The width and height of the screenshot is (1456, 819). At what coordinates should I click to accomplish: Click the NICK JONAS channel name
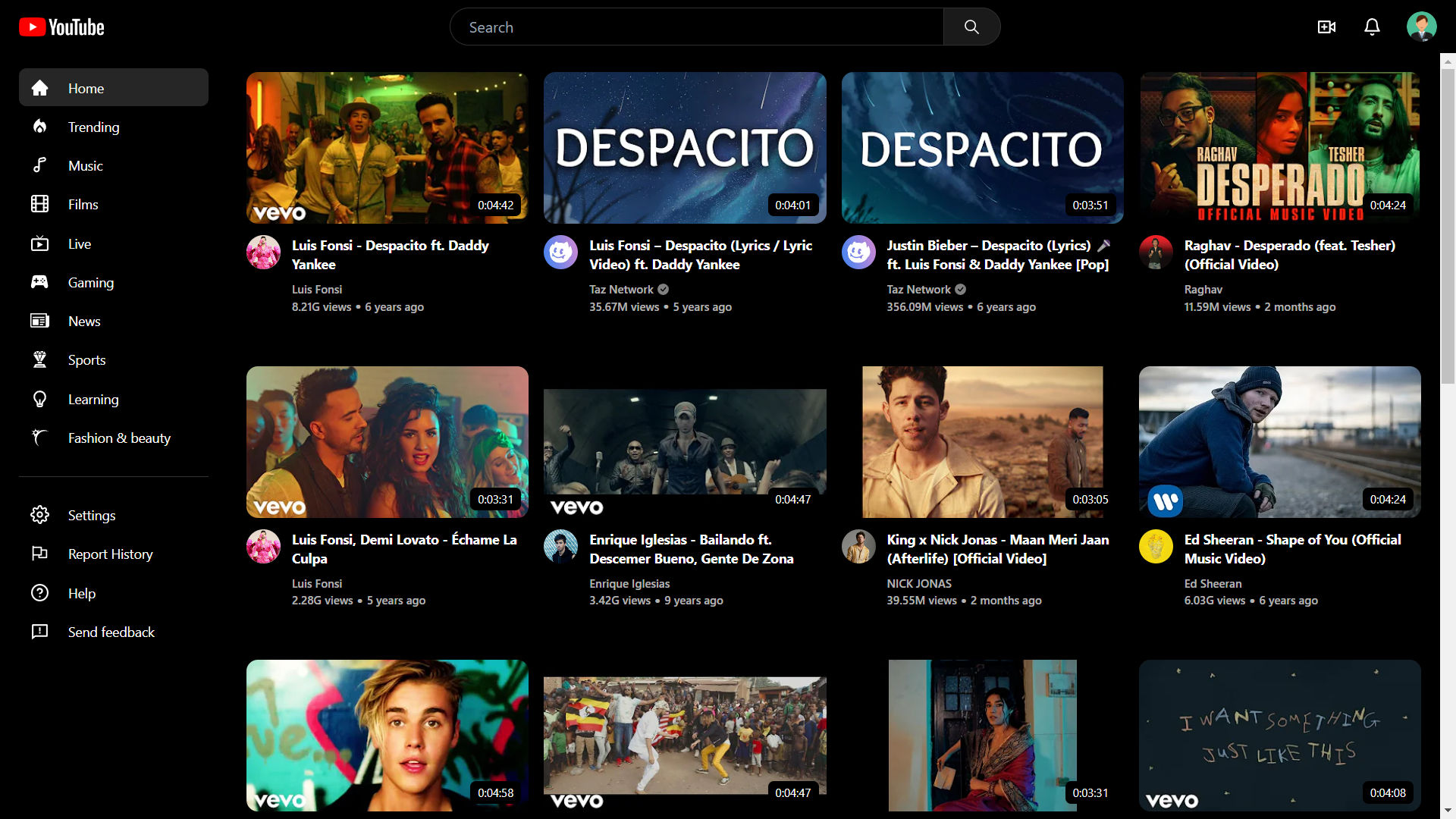(x=919, y=584)
